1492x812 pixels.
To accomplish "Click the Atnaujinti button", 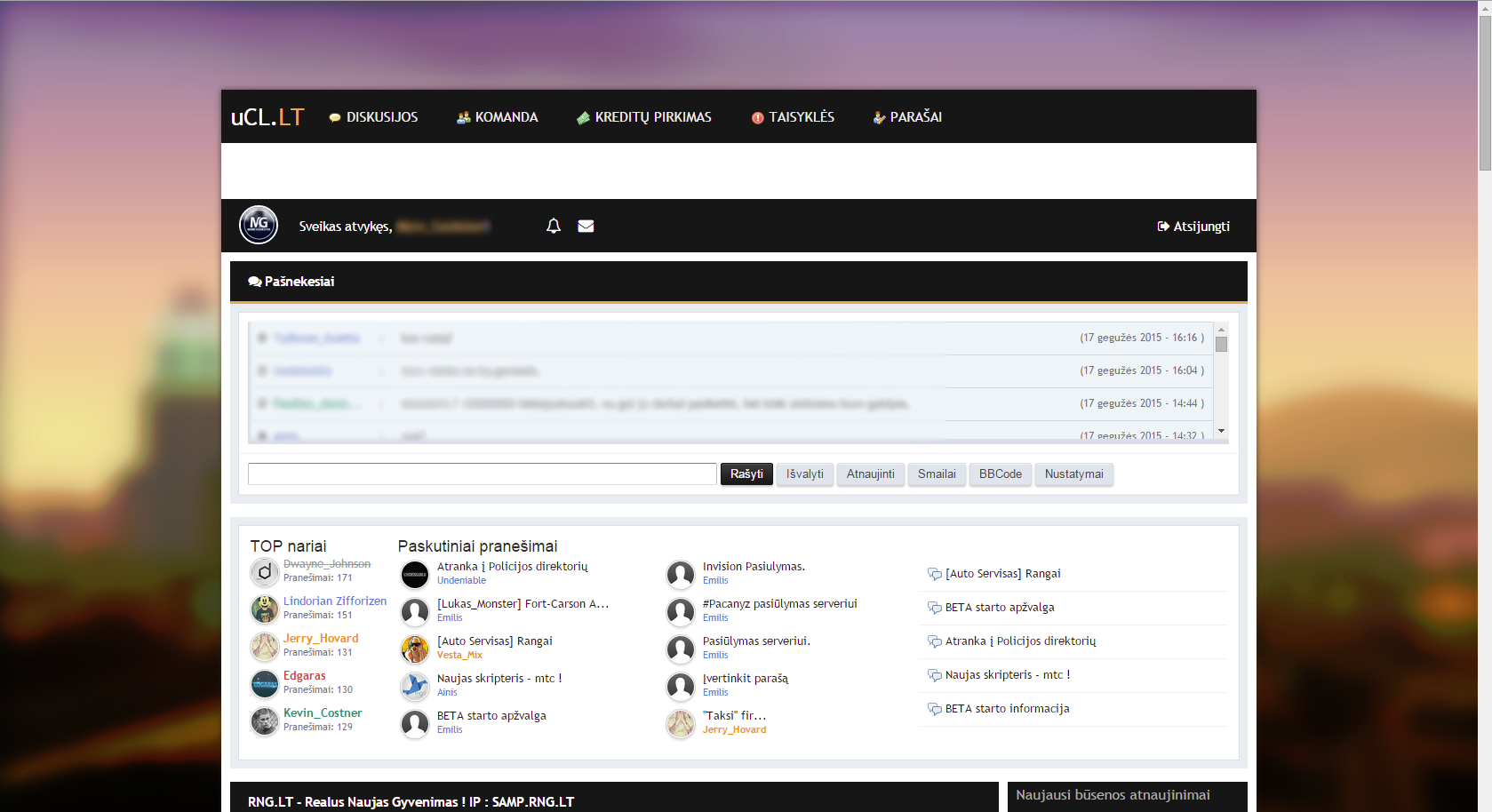I will [871, 474].
